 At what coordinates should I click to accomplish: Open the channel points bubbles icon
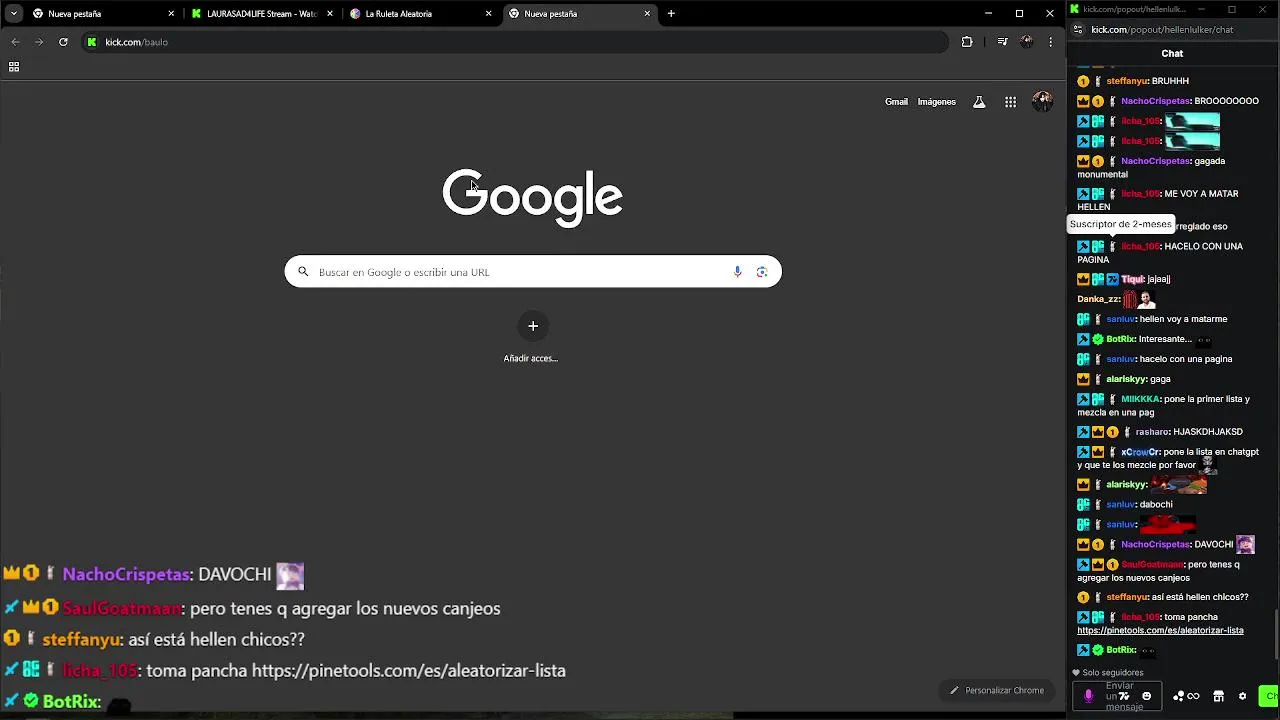tap(1178, 696)
